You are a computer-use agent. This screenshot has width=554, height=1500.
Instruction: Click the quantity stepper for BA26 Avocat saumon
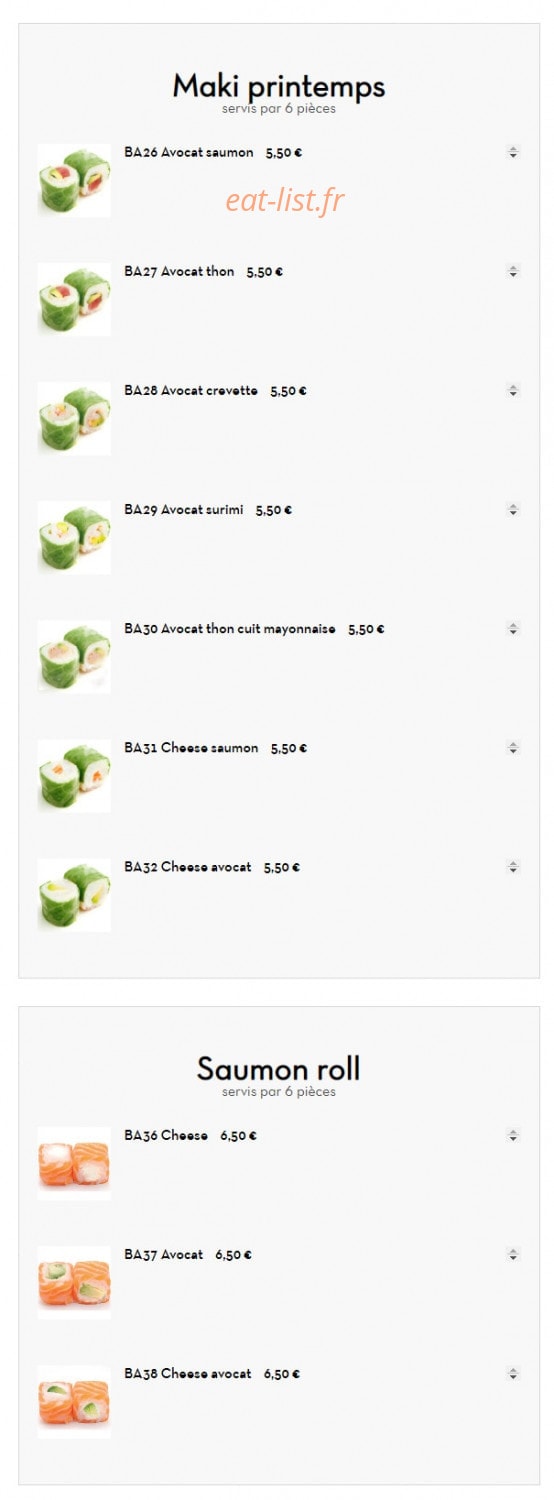click(513, 152)
